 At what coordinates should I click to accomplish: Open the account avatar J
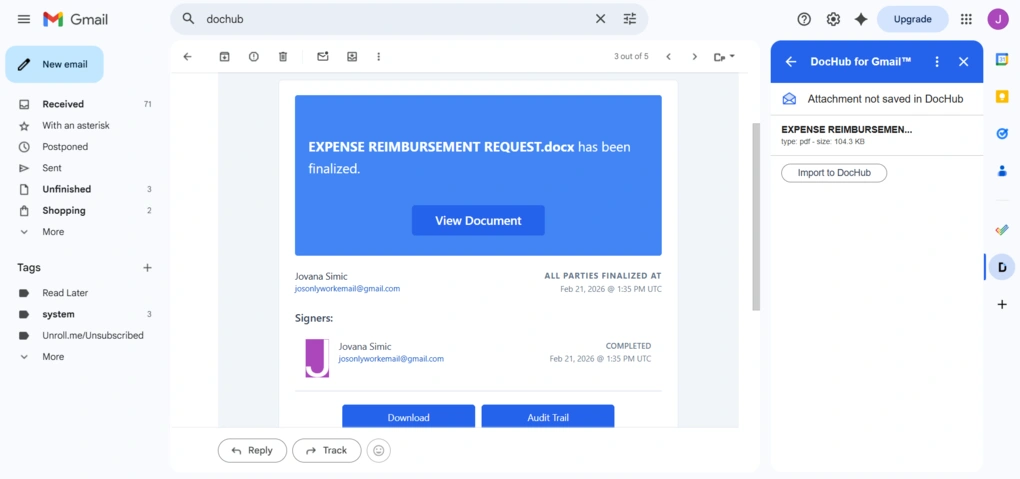997,20
